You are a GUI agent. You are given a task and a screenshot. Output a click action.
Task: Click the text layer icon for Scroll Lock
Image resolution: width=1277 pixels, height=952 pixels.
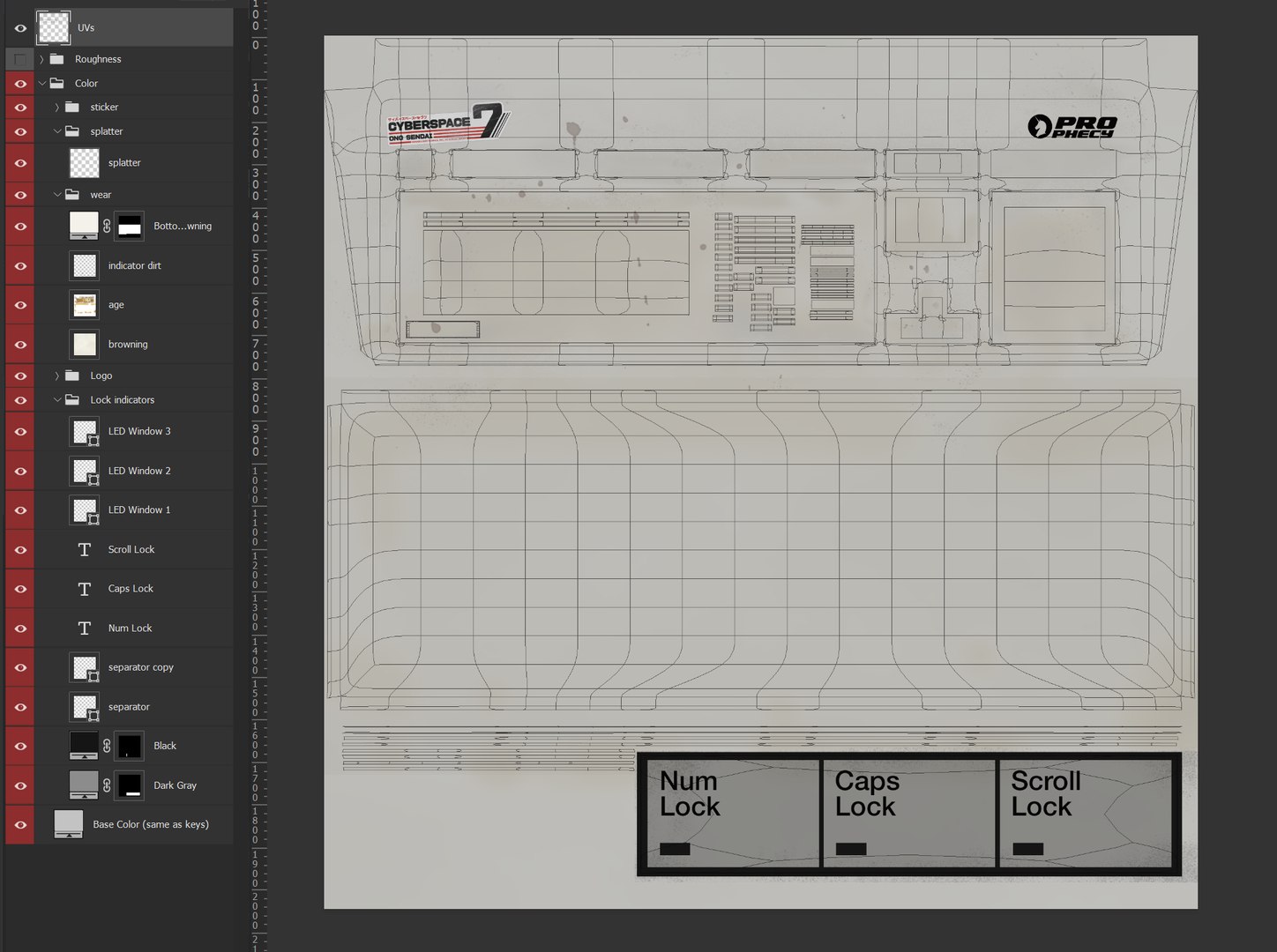pyautogui.click(x=85, y=549)
